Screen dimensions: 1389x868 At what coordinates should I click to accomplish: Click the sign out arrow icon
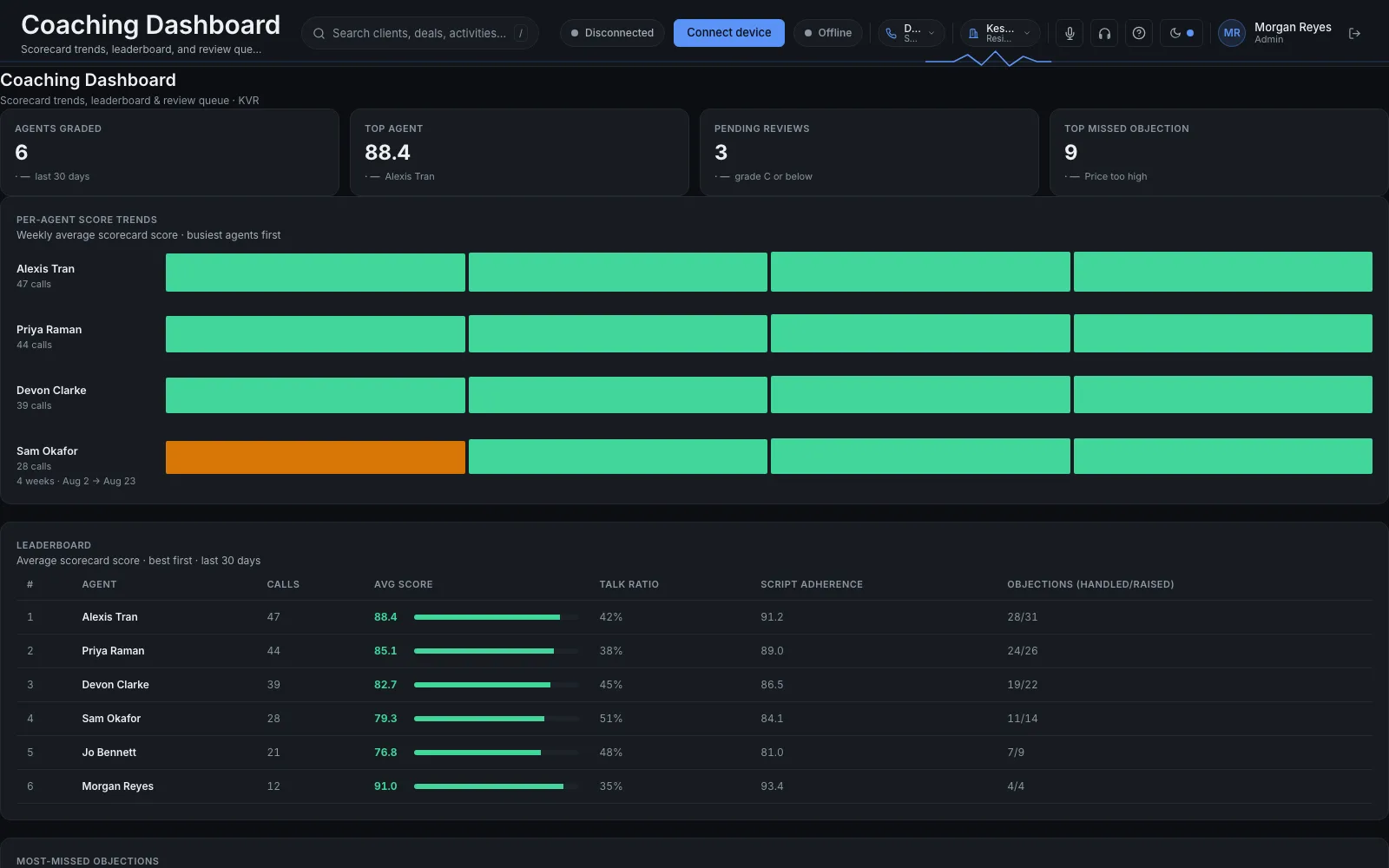click(x=1354, y=33)
